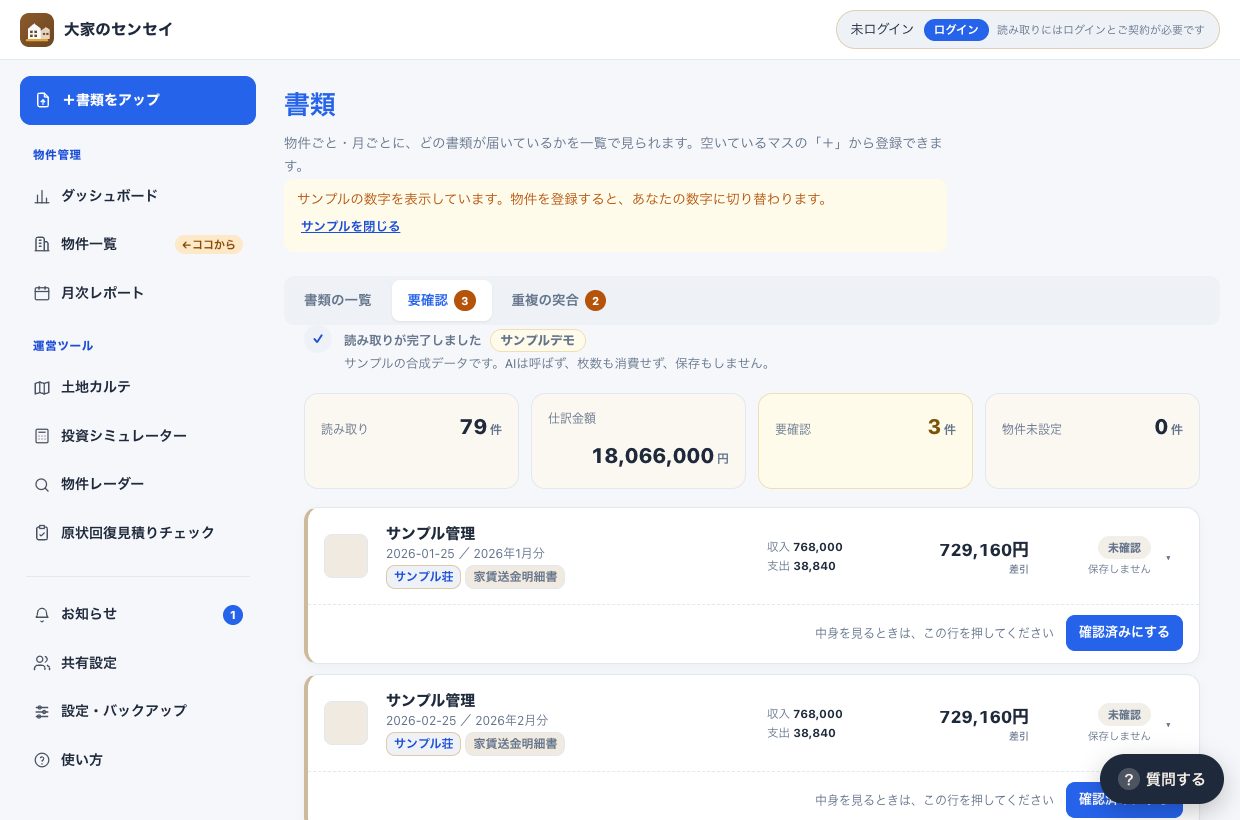Click the 物件レーダー magnifier icon
The image size is (1240, 820).
pos(42,484)
